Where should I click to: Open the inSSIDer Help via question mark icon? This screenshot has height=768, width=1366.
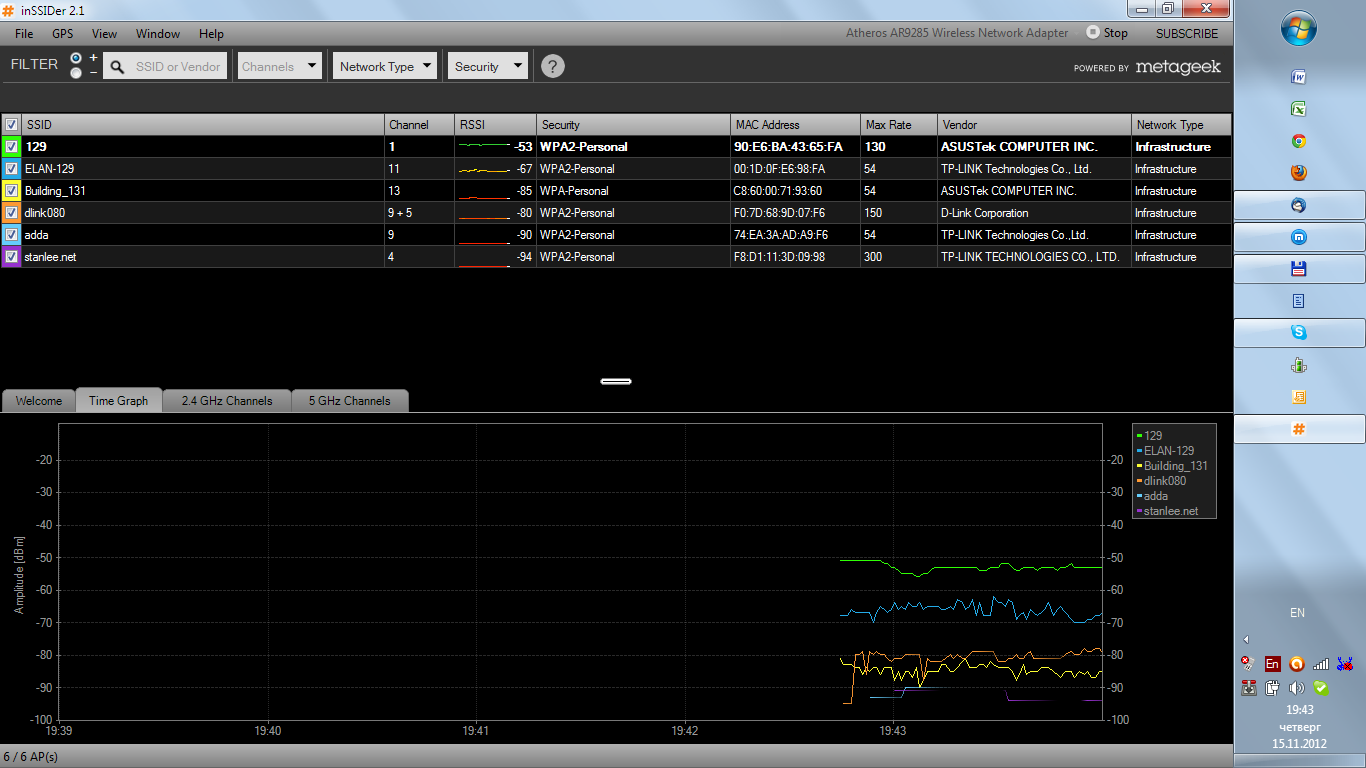[x=552, y=66]
